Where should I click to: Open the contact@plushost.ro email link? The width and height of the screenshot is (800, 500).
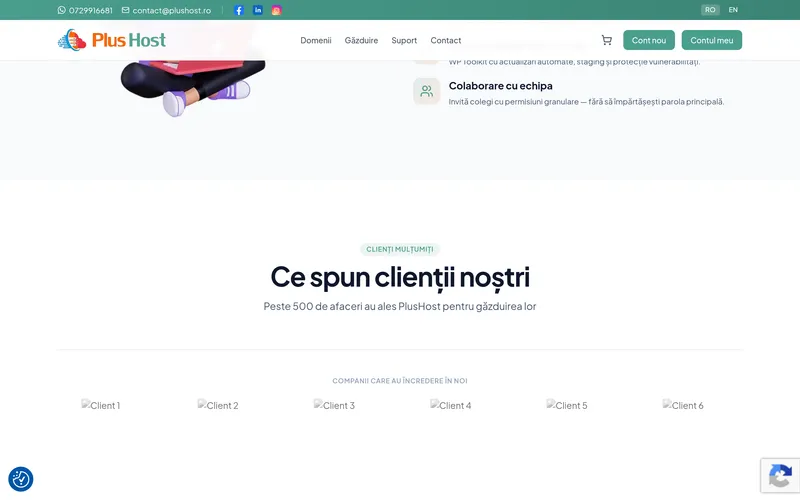(171, 10)
